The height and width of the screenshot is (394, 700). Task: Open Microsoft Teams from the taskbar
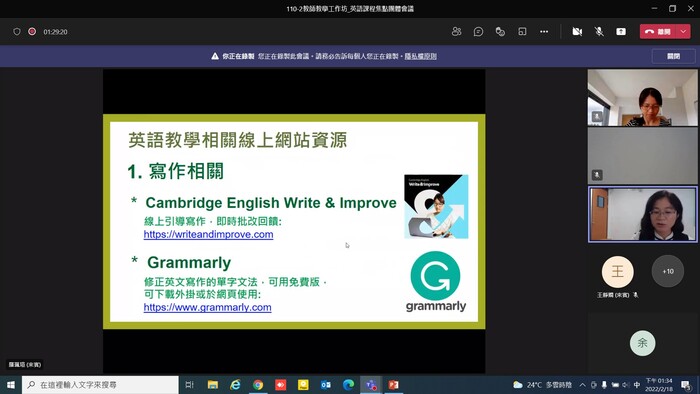(x=371, y=385)
